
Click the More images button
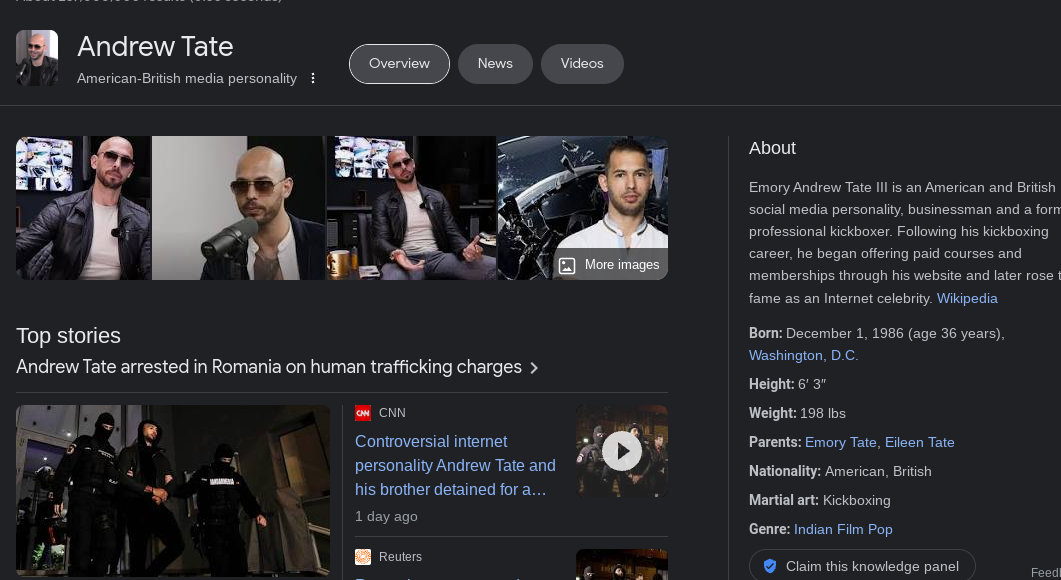(610, 265)
